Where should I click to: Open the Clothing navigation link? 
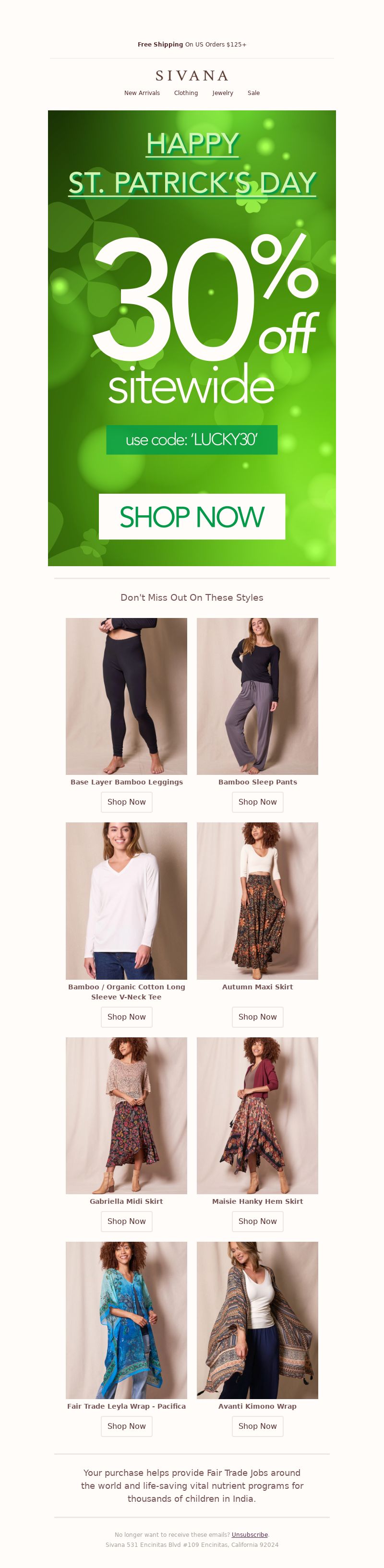186,93
